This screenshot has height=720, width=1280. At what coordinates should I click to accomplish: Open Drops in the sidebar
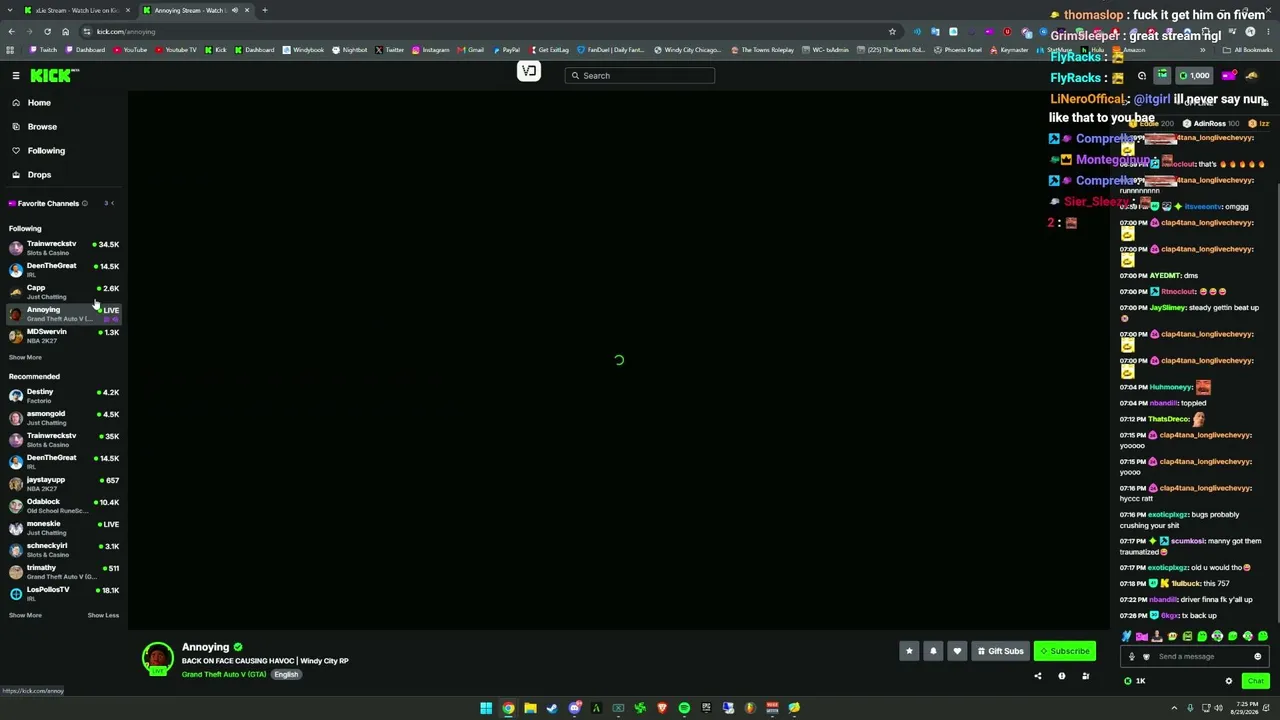click(x=39, y=175)
